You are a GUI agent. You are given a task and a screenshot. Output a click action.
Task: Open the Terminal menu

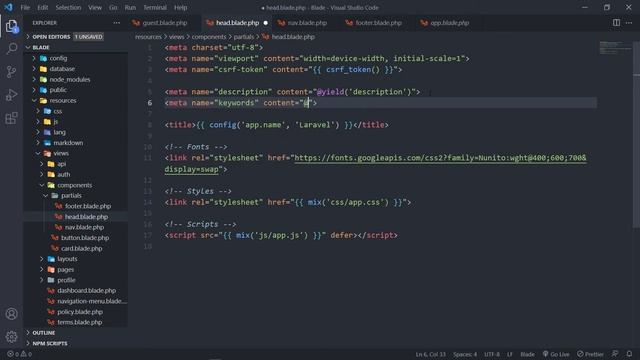click(x=155, y=7)
